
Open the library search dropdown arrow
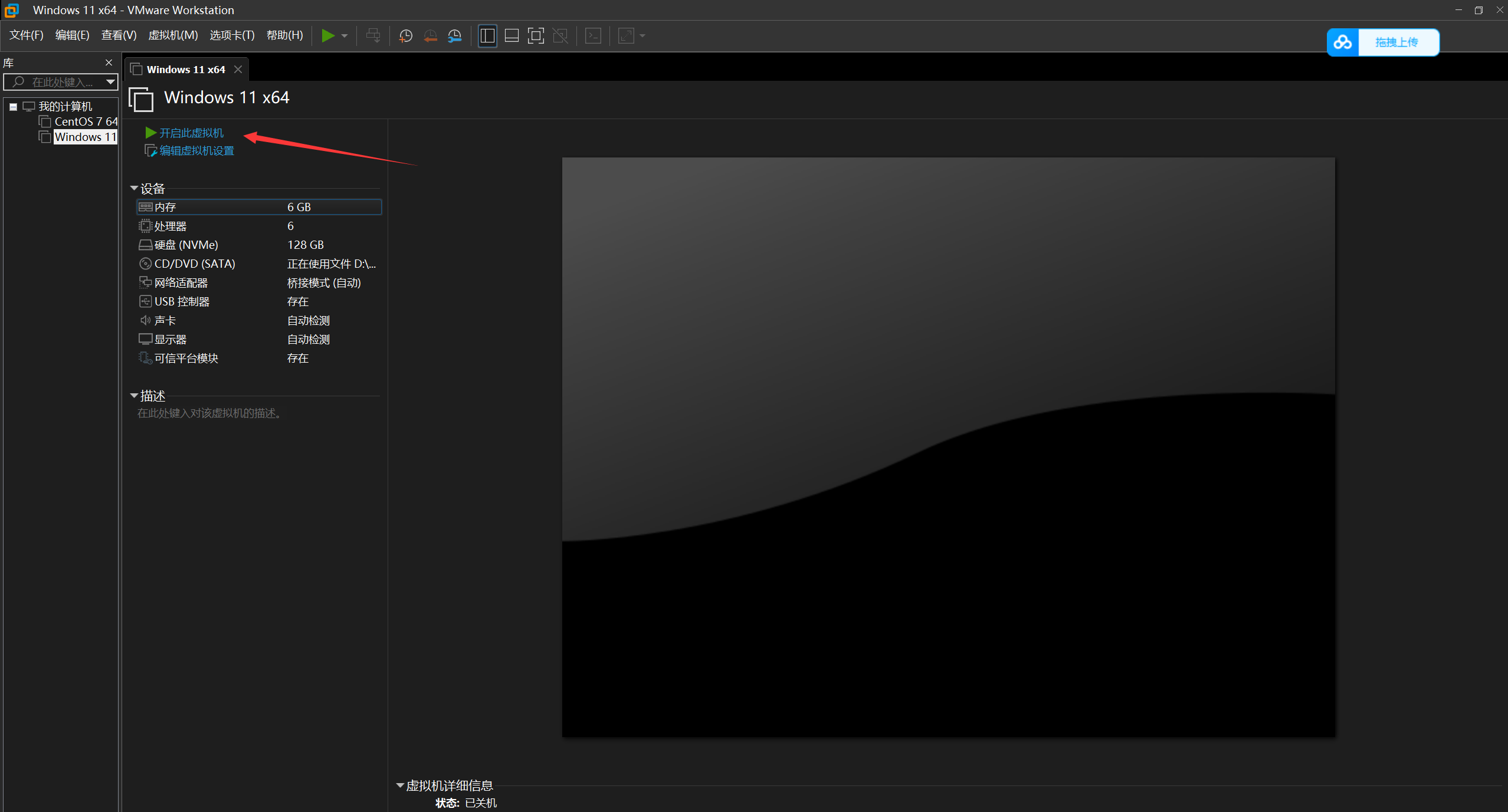click(x=110, y=82)
